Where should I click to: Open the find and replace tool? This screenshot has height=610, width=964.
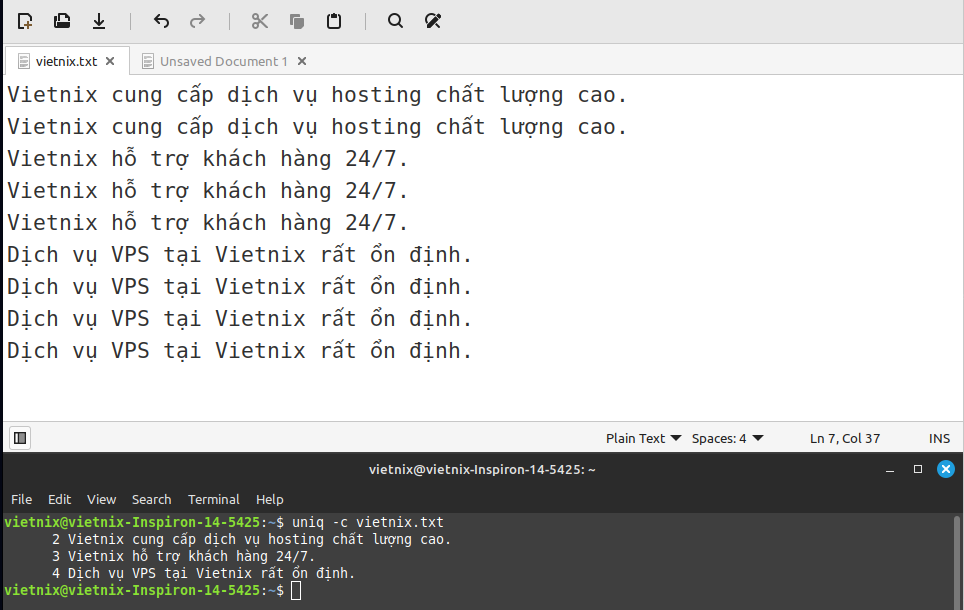coord(432,21)
